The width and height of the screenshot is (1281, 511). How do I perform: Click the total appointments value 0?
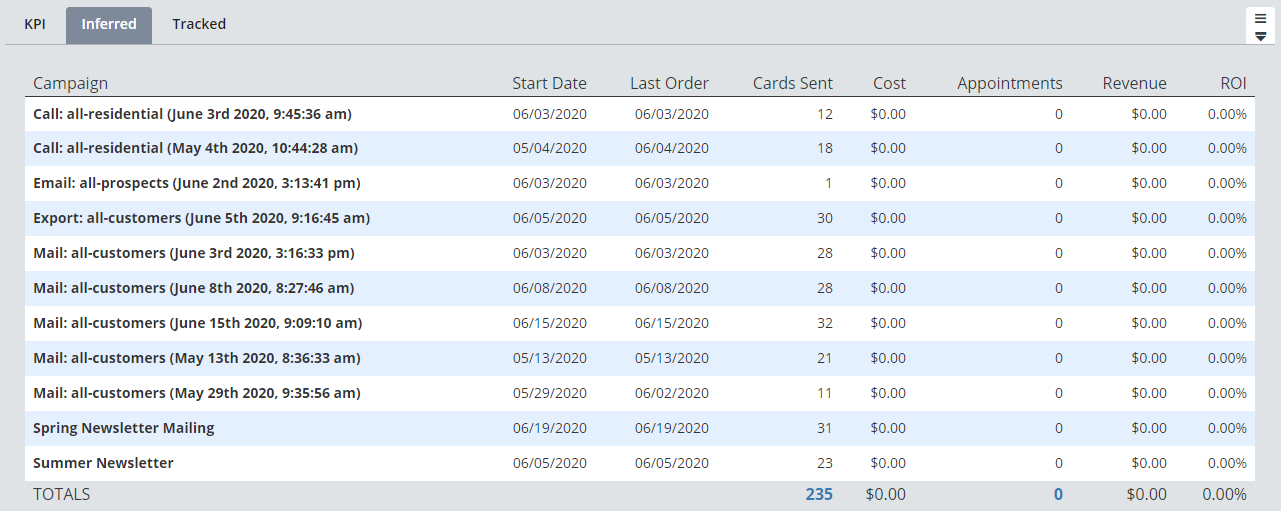(x=1058, y=494)
